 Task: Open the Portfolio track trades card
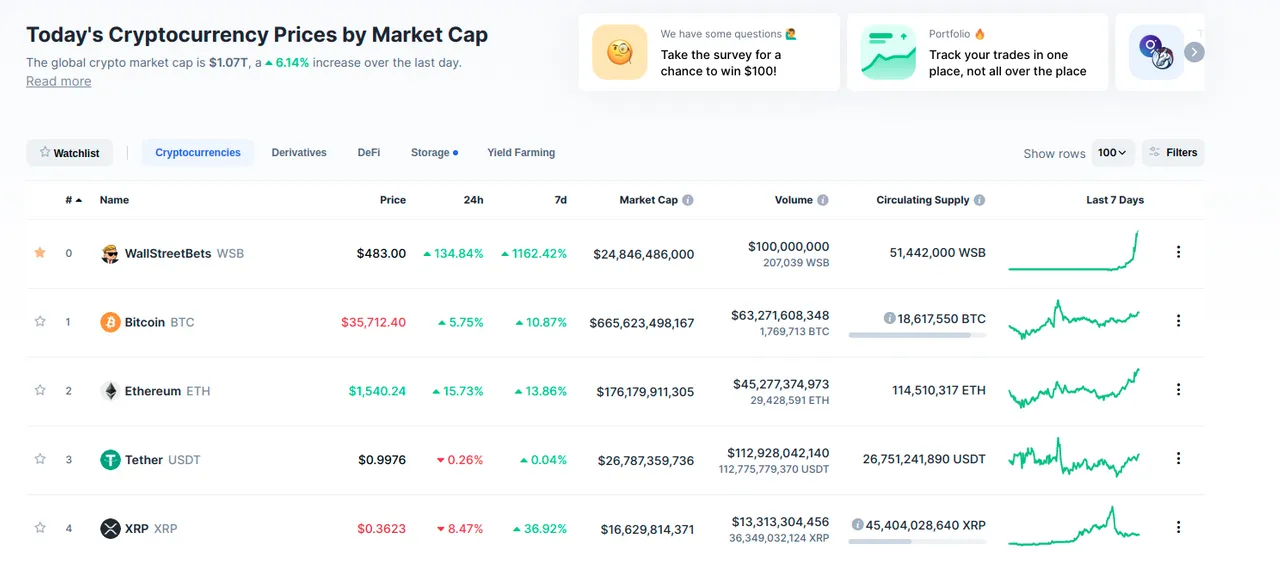click(977, 52)
